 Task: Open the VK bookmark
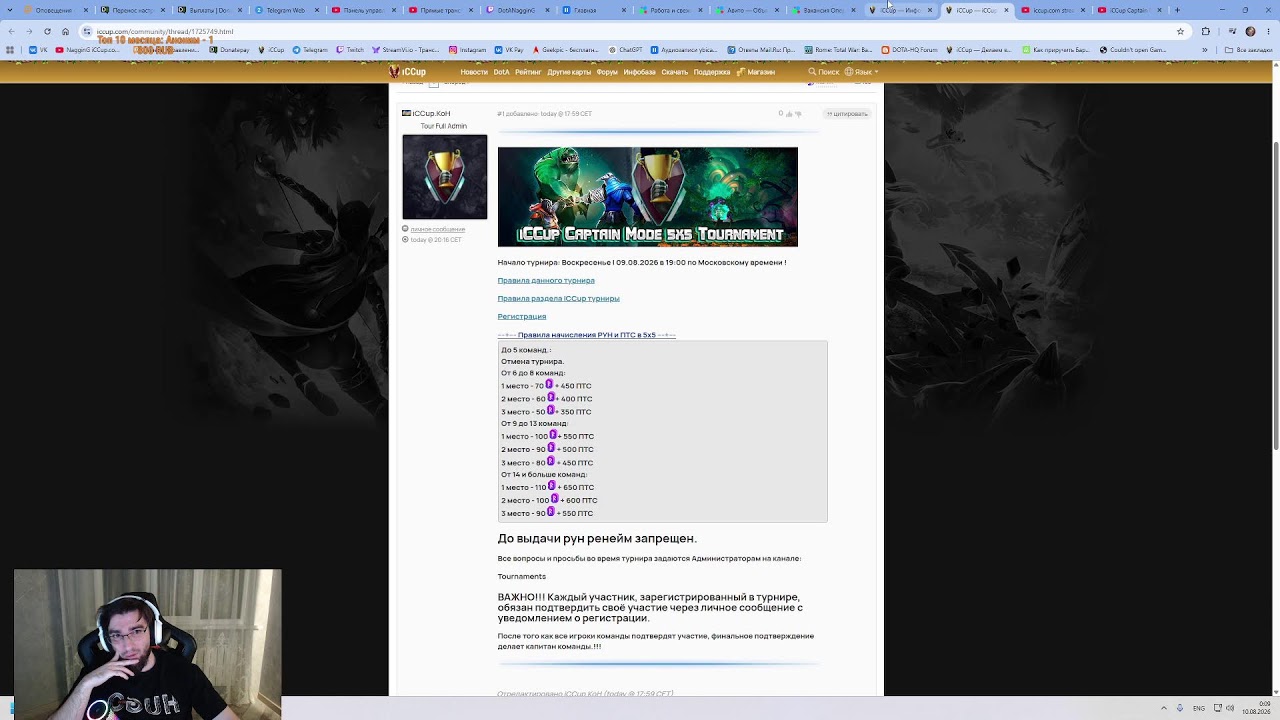(x=38, y=49)
